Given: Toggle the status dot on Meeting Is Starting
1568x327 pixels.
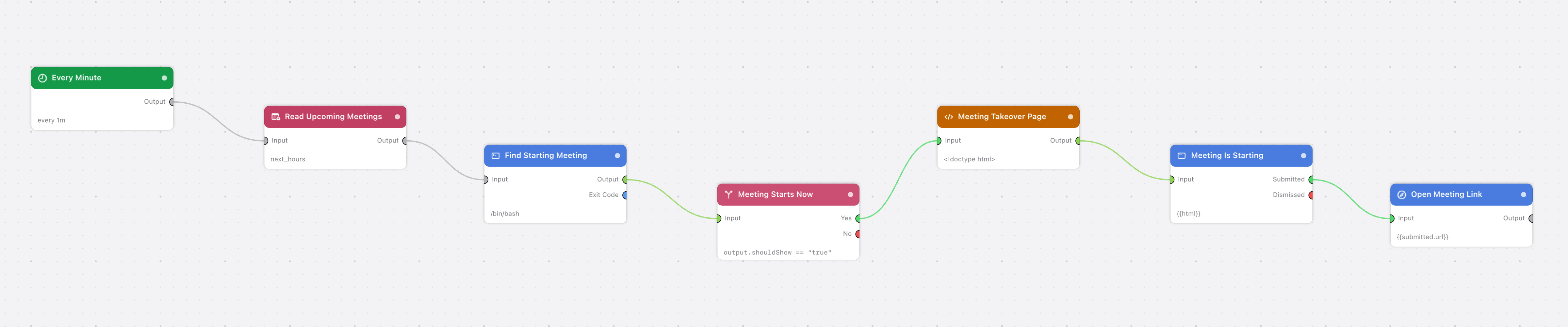Looking at the screenshot, I should coord(1303,156).
